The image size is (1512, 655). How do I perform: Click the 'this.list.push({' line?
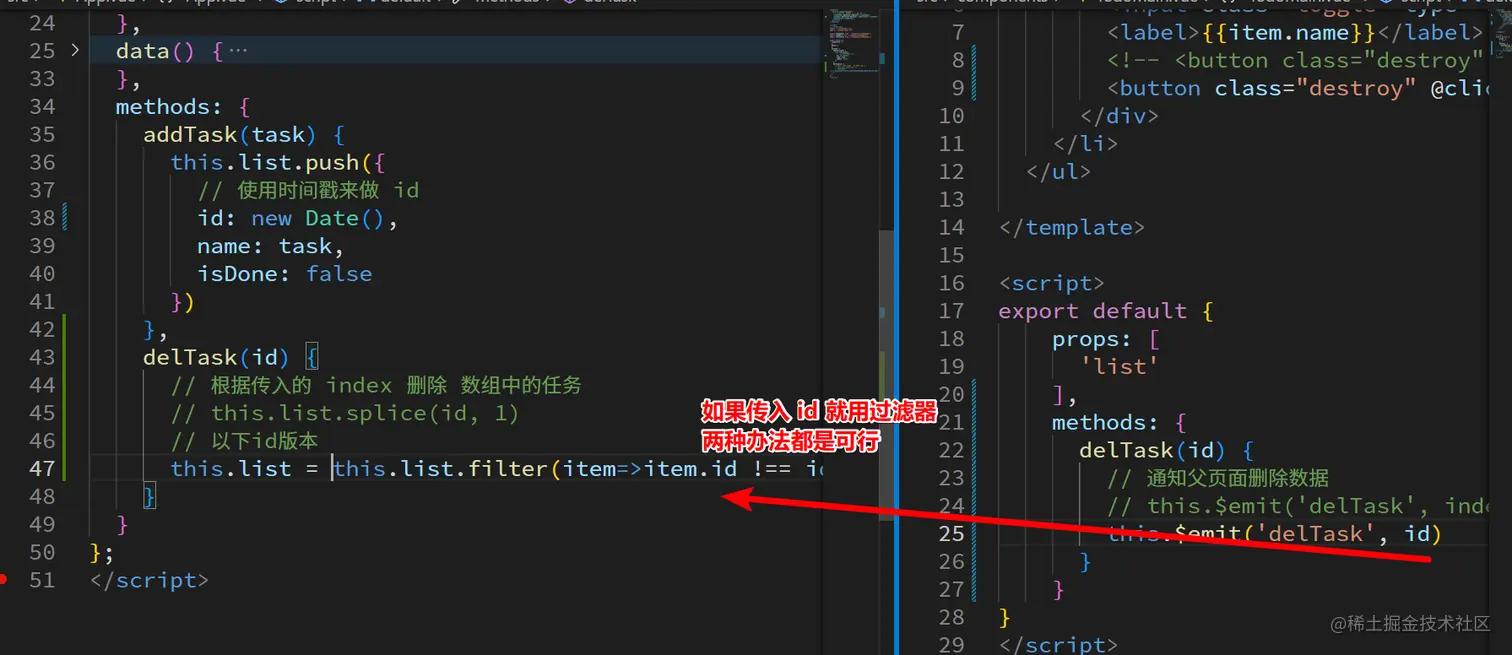tap(277, 162)
